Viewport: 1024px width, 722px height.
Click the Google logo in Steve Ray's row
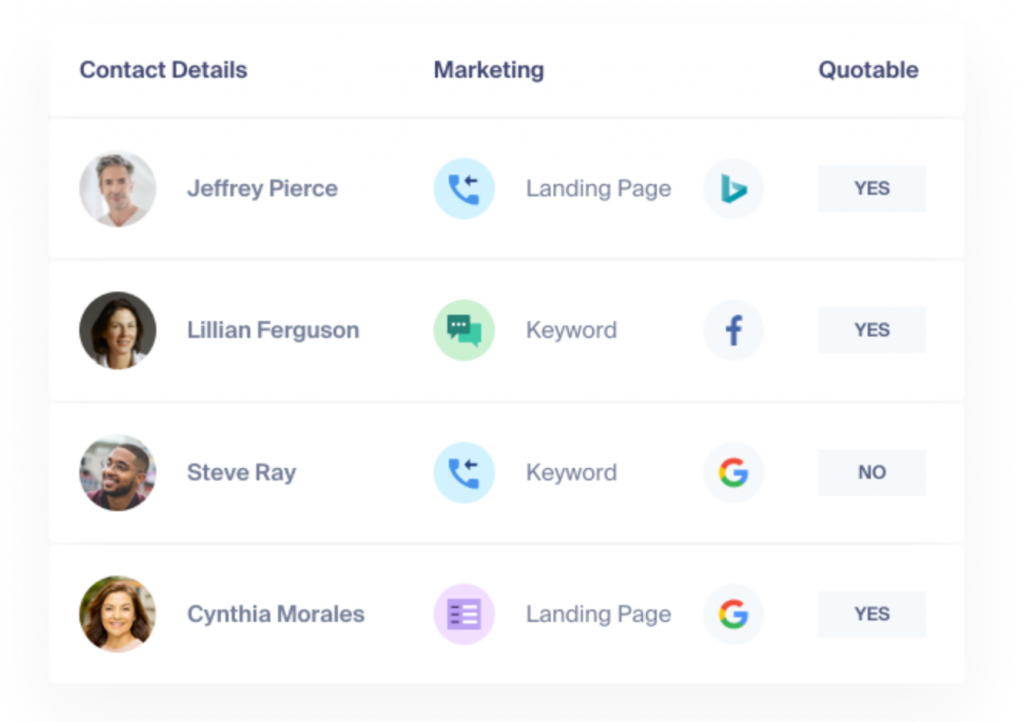(x=733, y=473)
